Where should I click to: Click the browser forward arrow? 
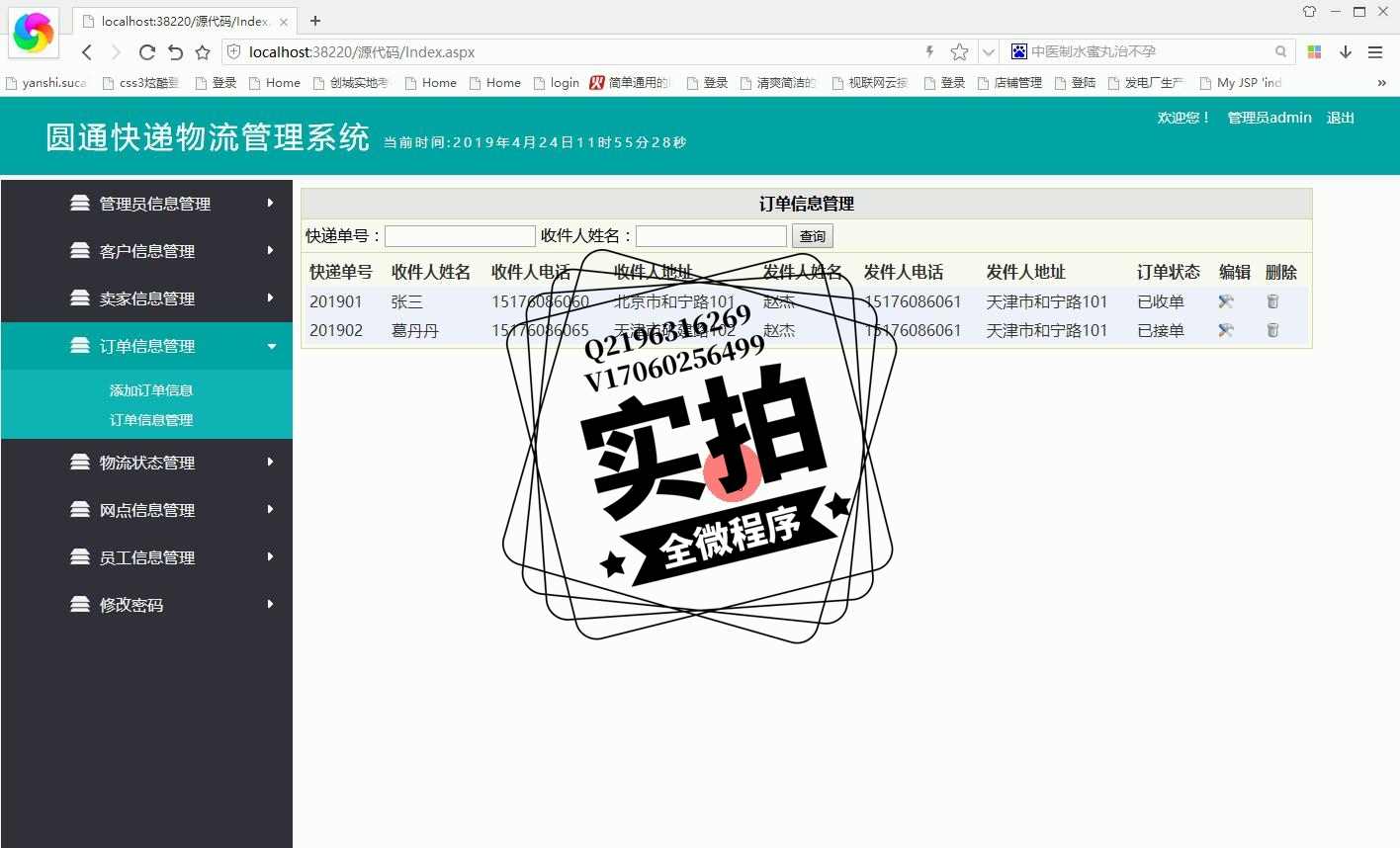116,52
